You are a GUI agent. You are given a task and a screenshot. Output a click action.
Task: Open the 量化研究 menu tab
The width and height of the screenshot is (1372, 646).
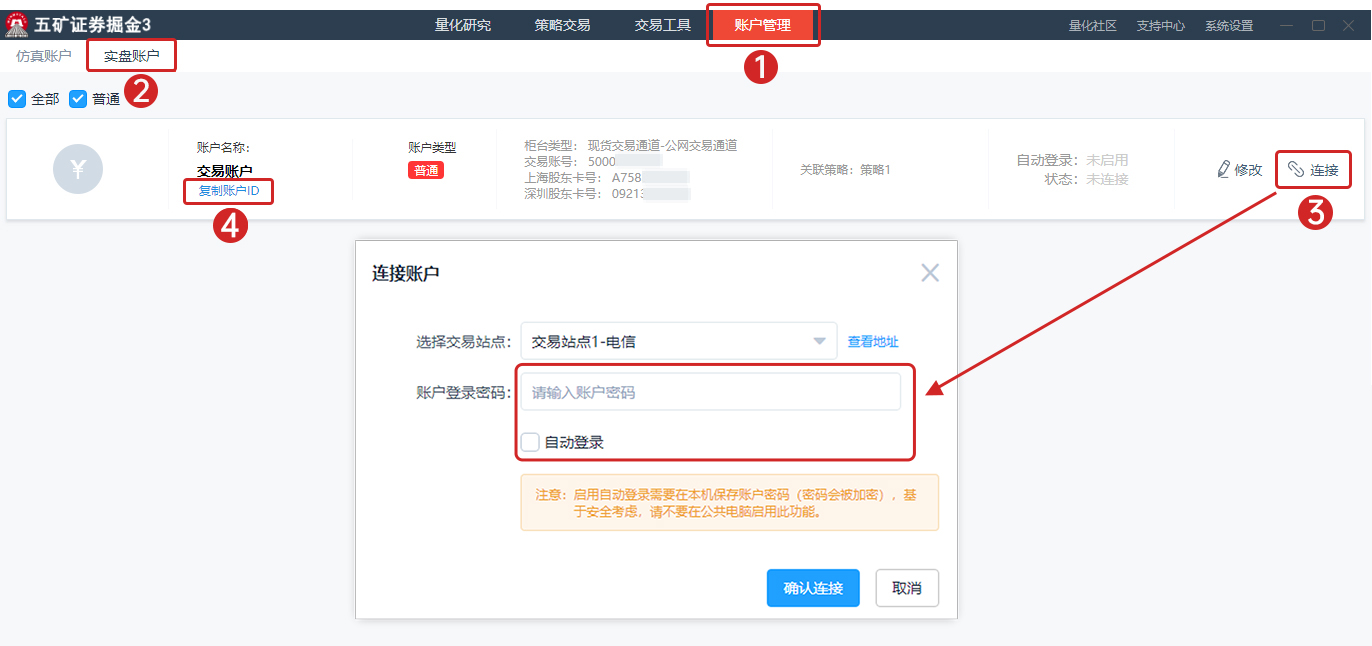click(x=463, y=25)
